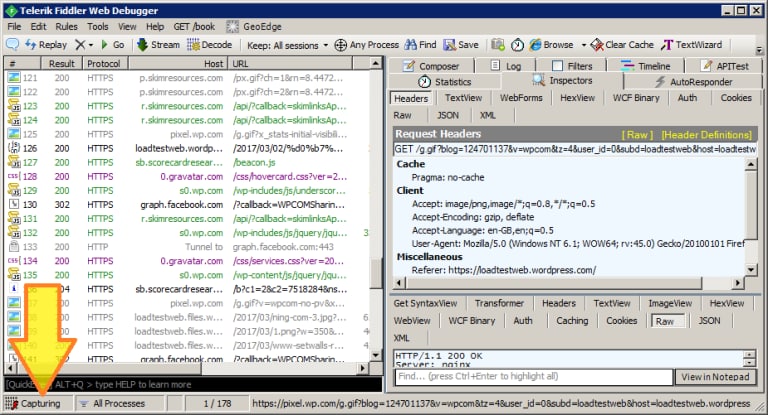Click the lock icon of session 133
Viewport: 768px width, 415px height.
(x=14, y=246)
